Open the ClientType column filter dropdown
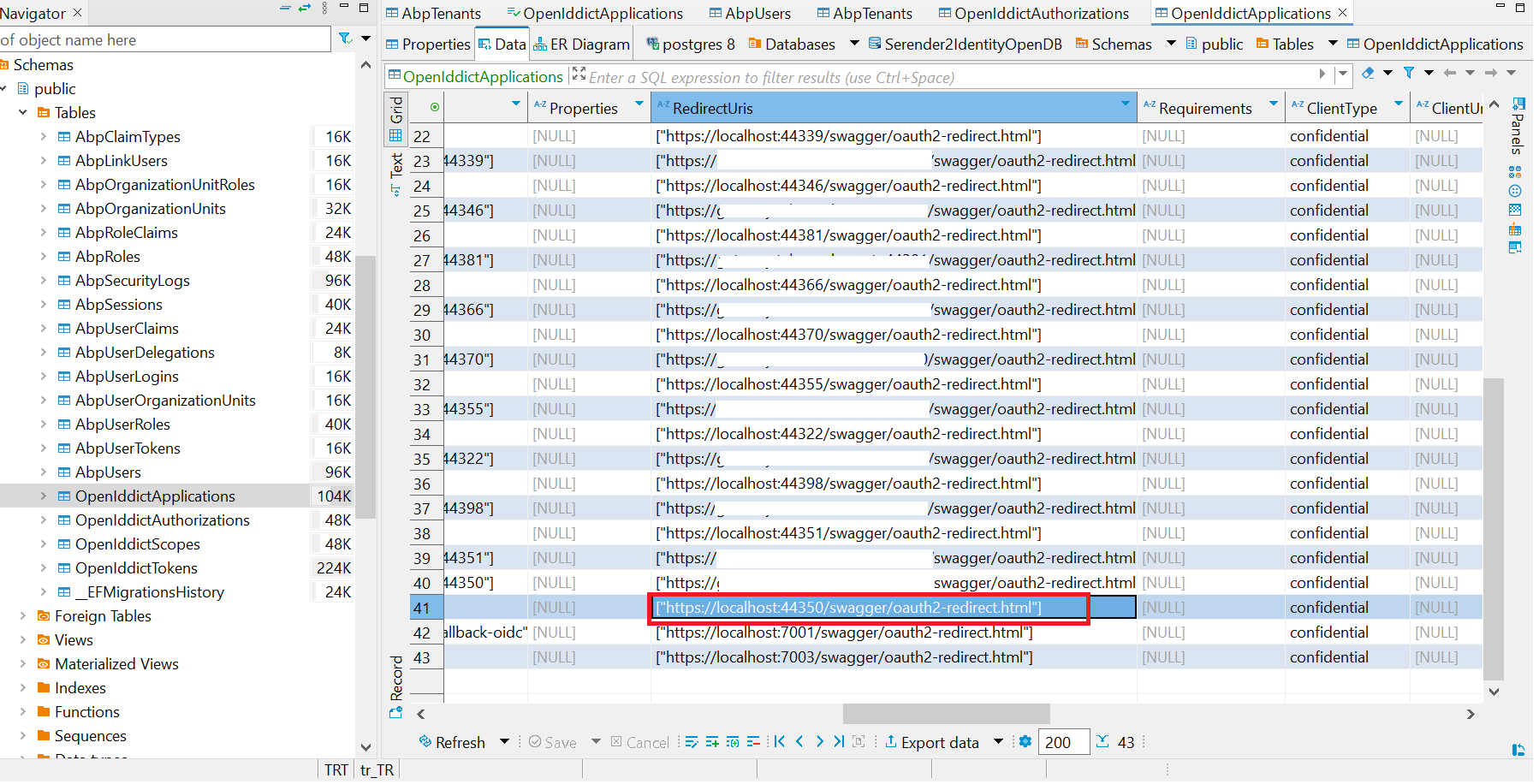 point(1399,104)
